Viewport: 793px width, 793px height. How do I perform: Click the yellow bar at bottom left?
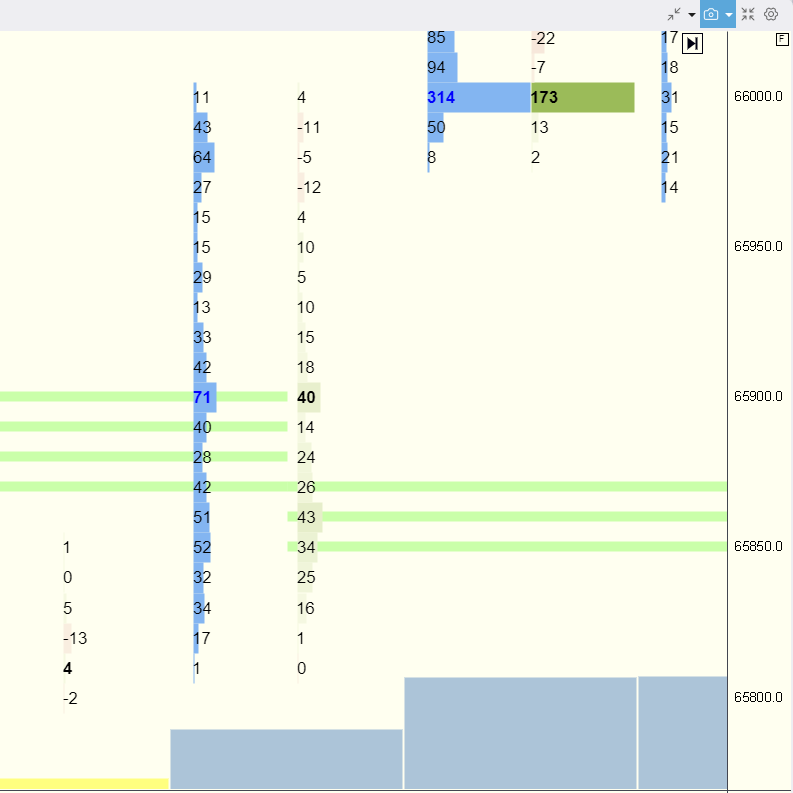[x=84, y=784]
